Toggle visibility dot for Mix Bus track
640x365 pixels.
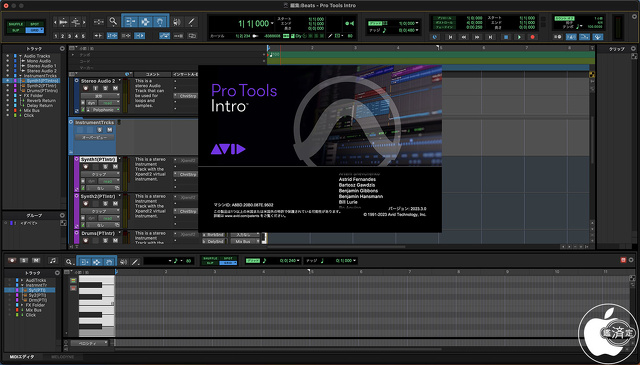(x=7, y=110)
